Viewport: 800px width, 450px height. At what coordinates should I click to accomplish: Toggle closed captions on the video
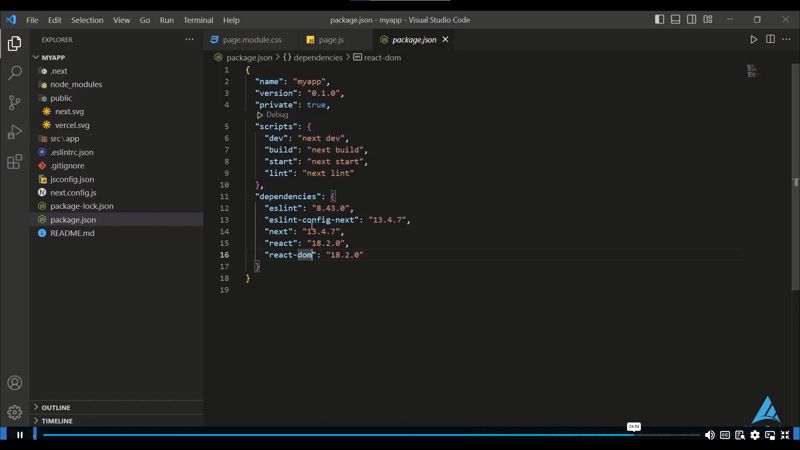[x=724, y=435]
